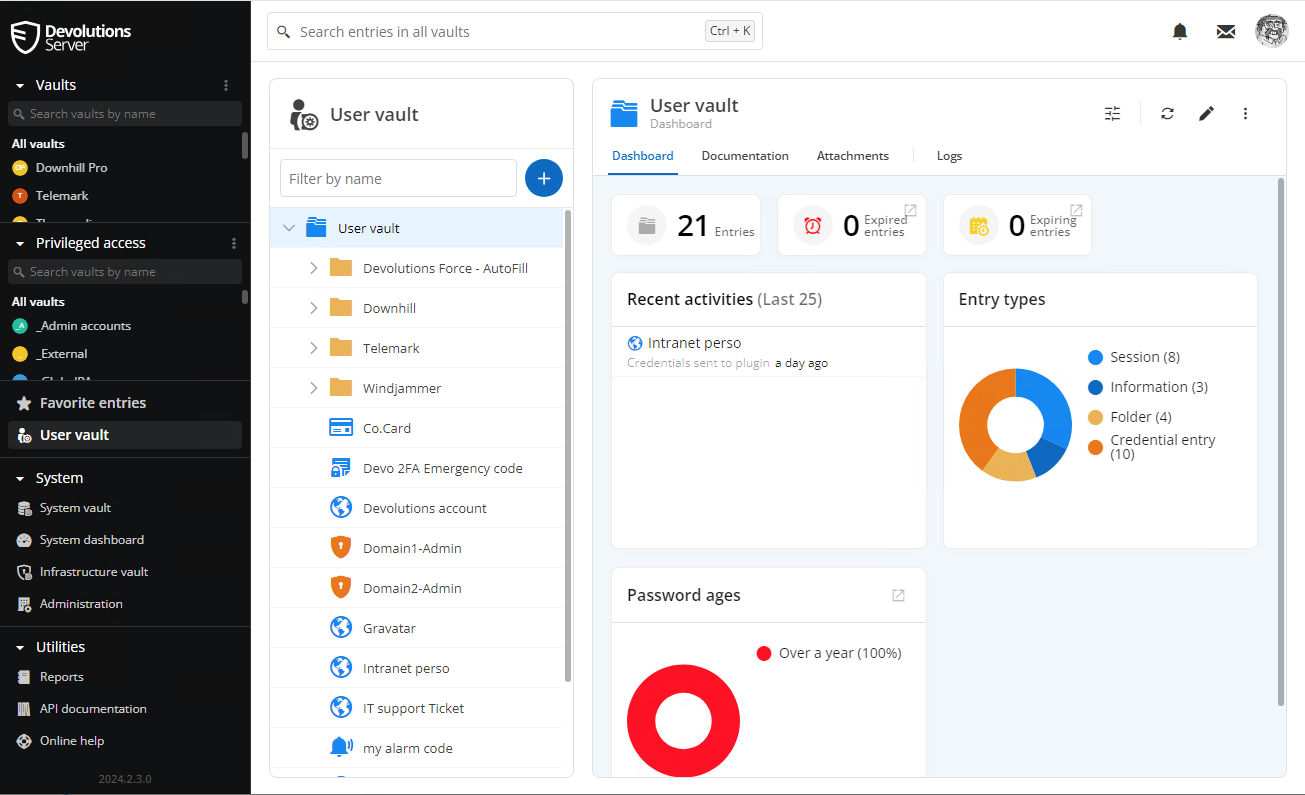This screenshot has width=1305, height=795.
Task: Switch to the Attachments tab
Action: coord(853,156)
